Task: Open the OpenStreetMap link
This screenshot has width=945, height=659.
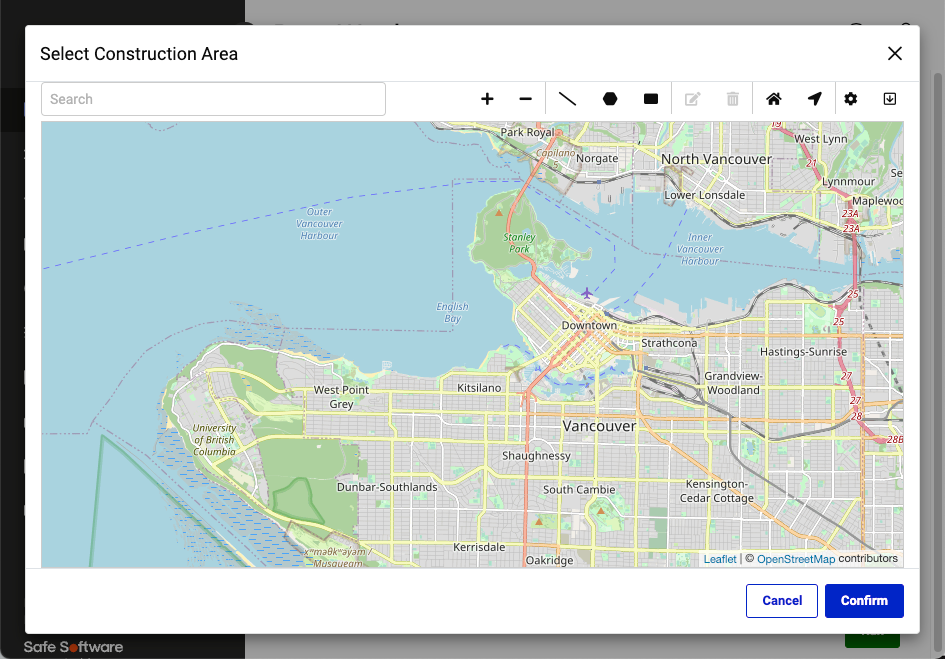Action: pyautogui.click(x=796, y=559)
